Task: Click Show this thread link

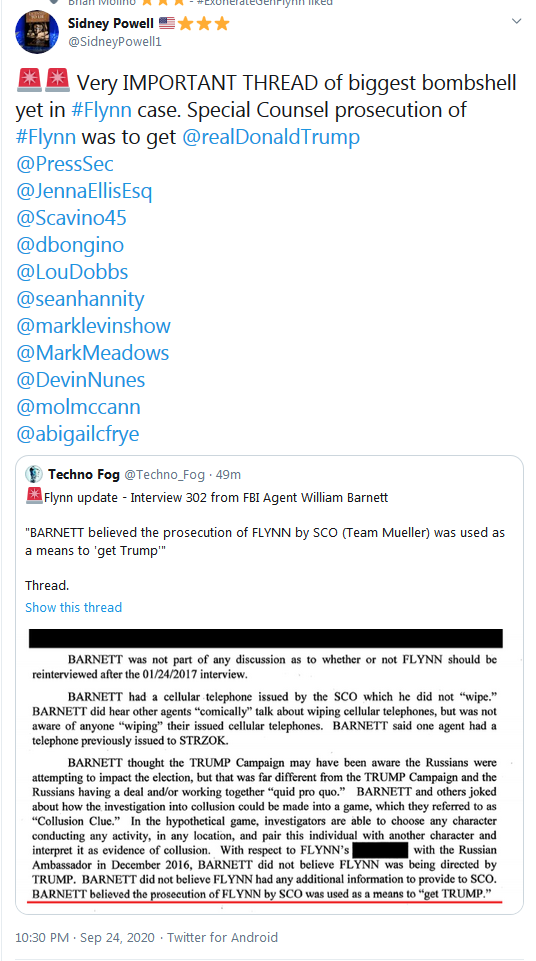Action: click(74, 607)
